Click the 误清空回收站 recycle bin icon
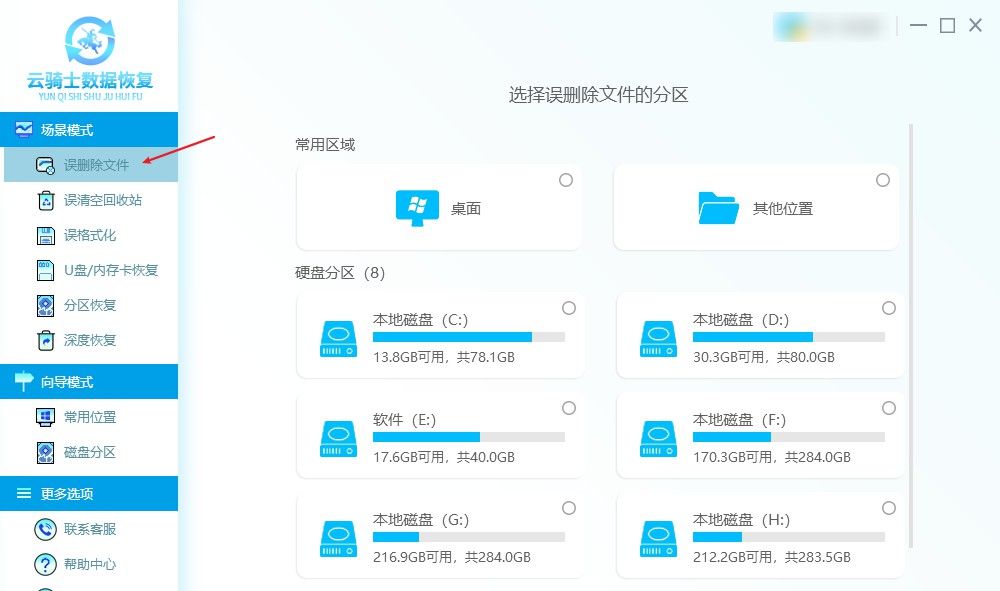The width and height of the screenshot is (1000, 591). tap(46, 200)
